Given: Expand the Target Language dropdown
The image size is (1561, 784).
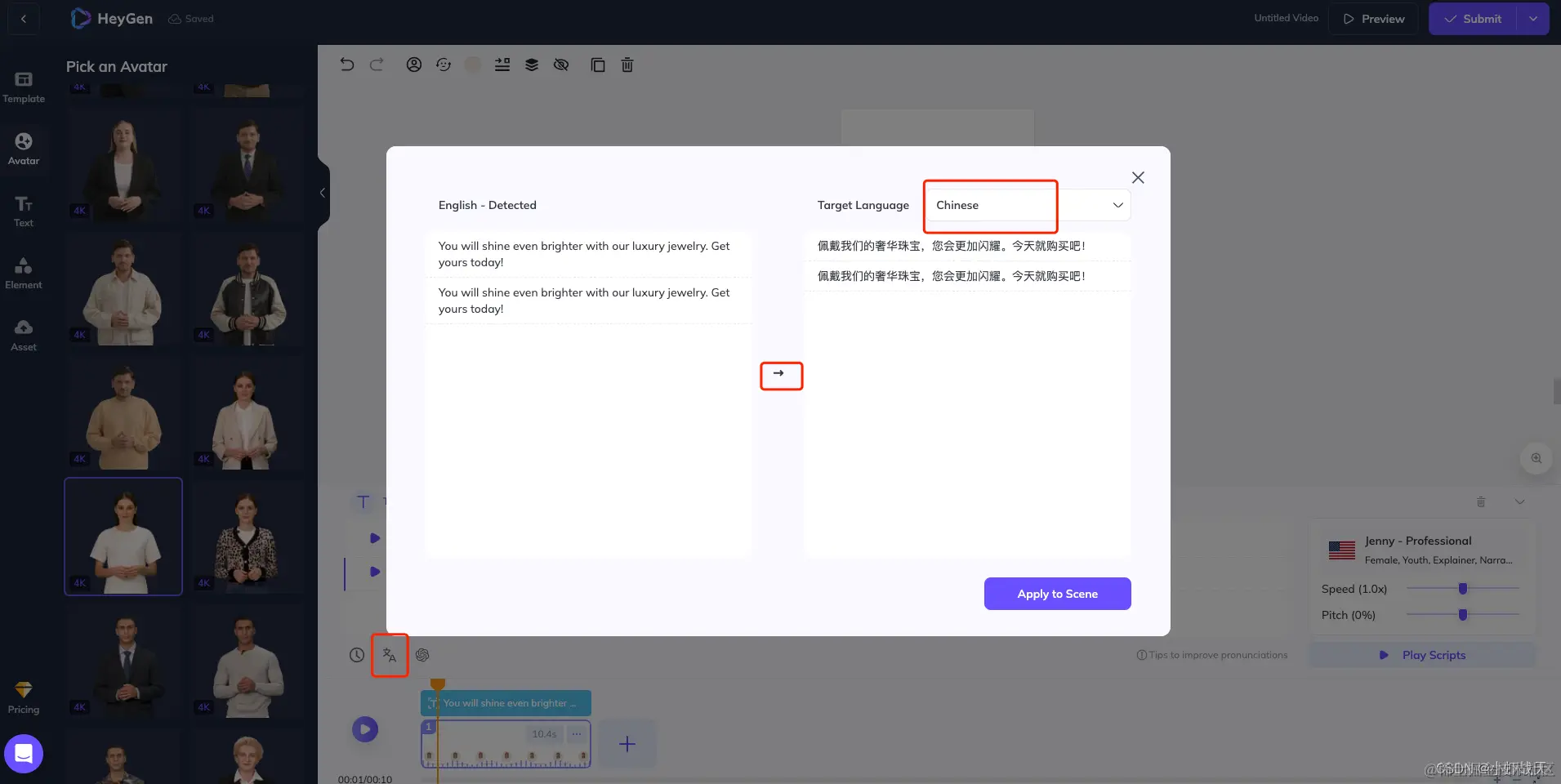Looking at the screenshot, I should coord(1116,205).
